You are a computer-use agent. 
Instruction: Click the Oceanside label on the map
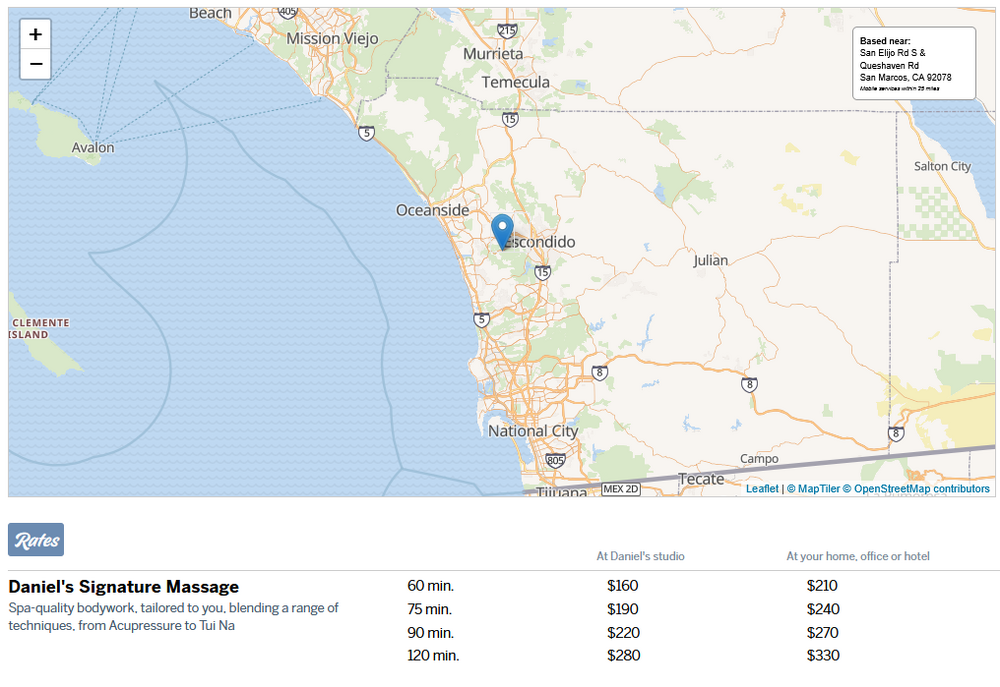pos(432,210)
